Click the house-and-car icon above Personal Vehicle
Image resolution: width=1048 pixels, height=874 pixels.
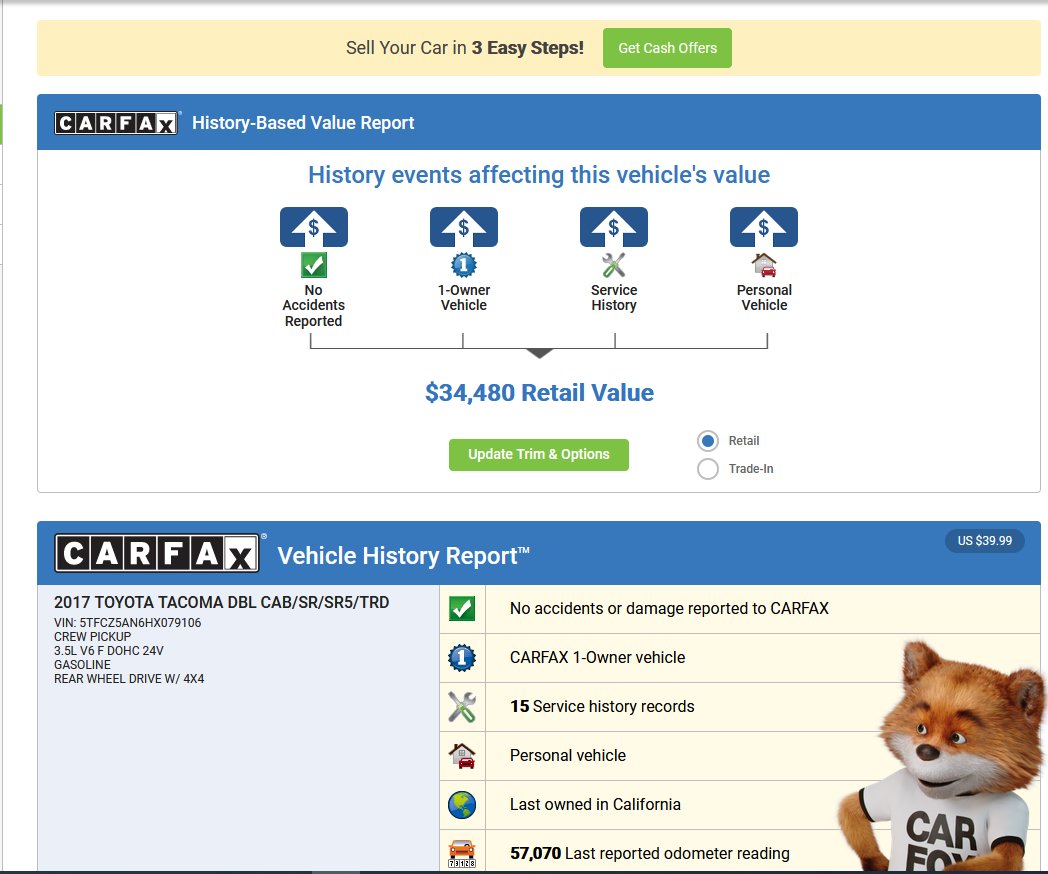point(764,265)
